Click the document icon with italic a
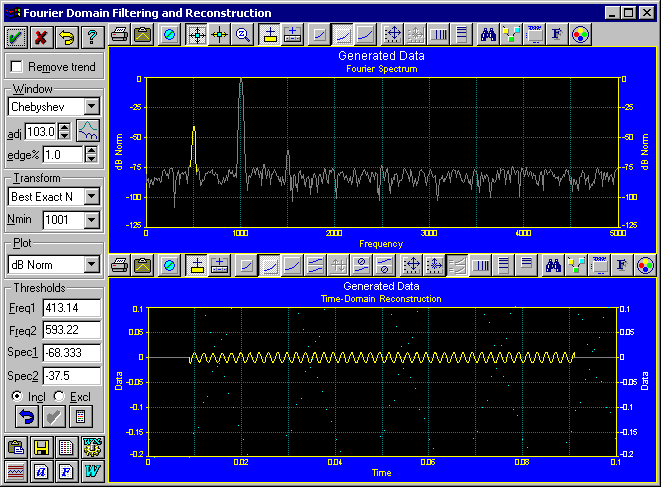 tap(41, 471)
